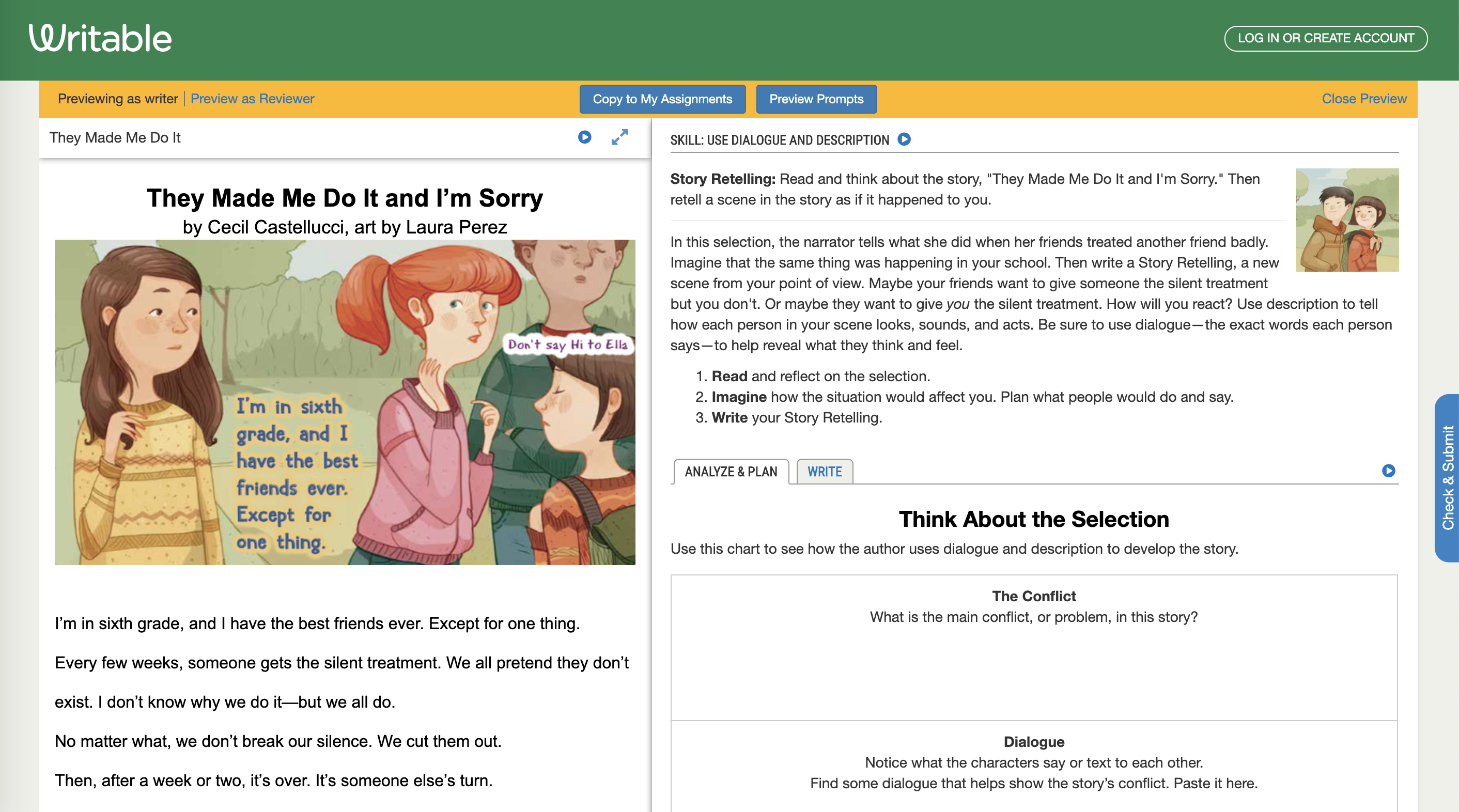1459x812 pixels.
Task: Click Close Preview link
Action: 1363,99
